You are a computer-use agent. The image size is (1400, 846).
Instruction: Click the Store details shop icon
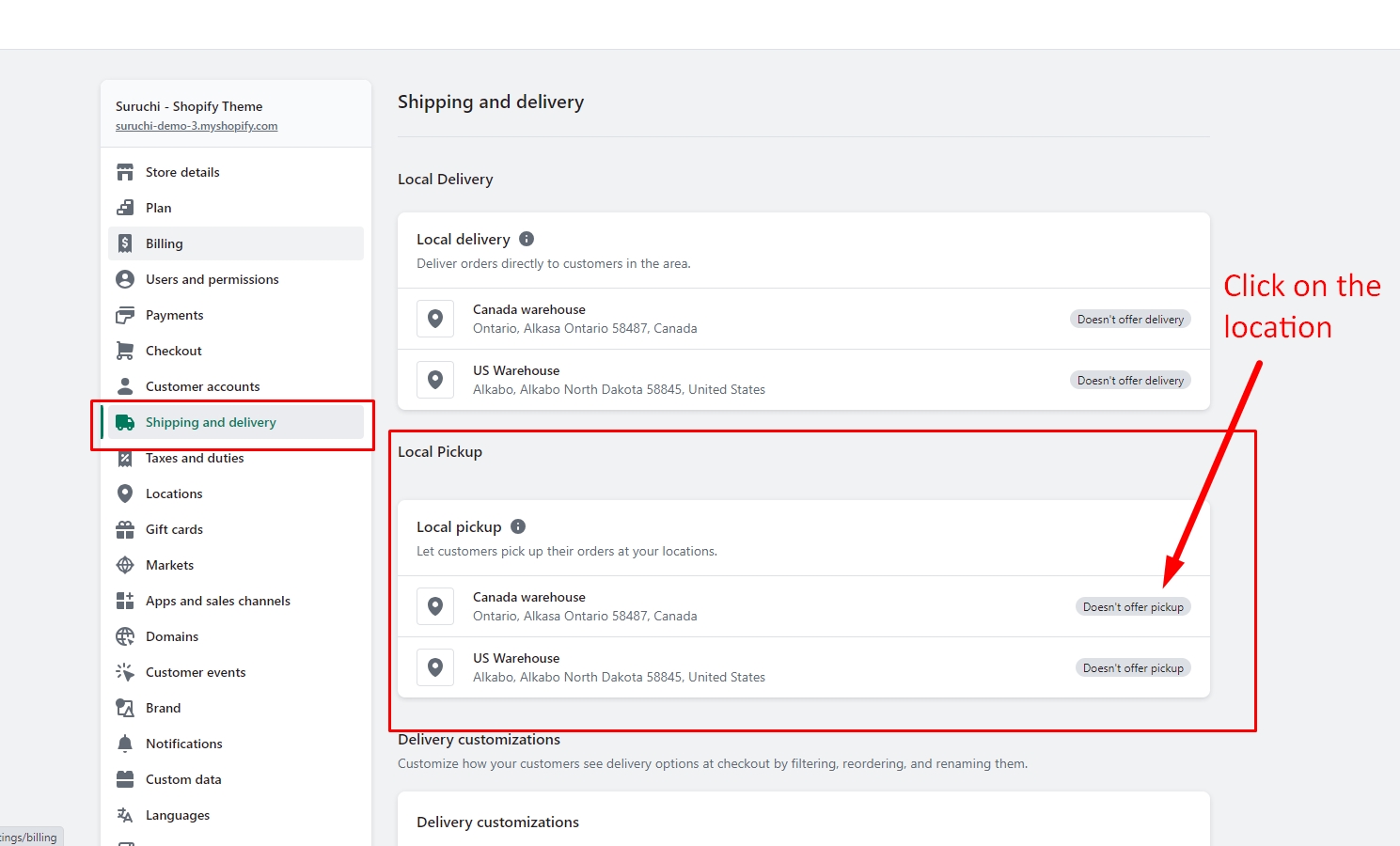[x=125, y=172]
